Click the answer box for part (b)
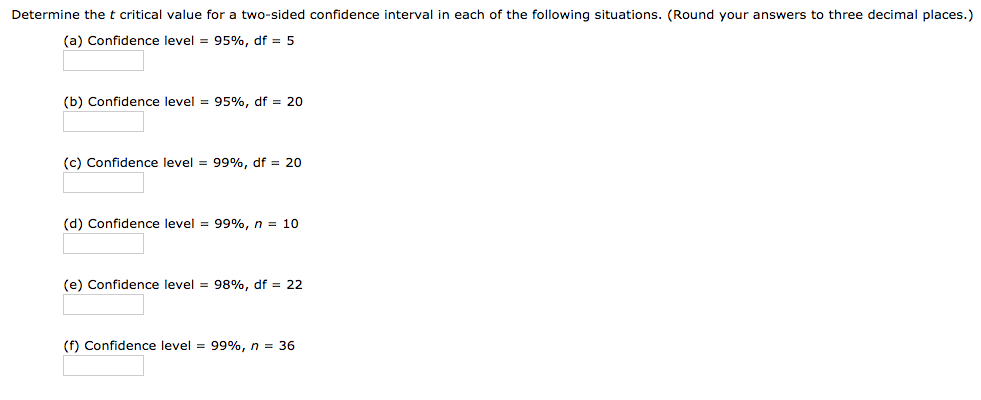This screenshot has width=981, height=400. (103, 122)
